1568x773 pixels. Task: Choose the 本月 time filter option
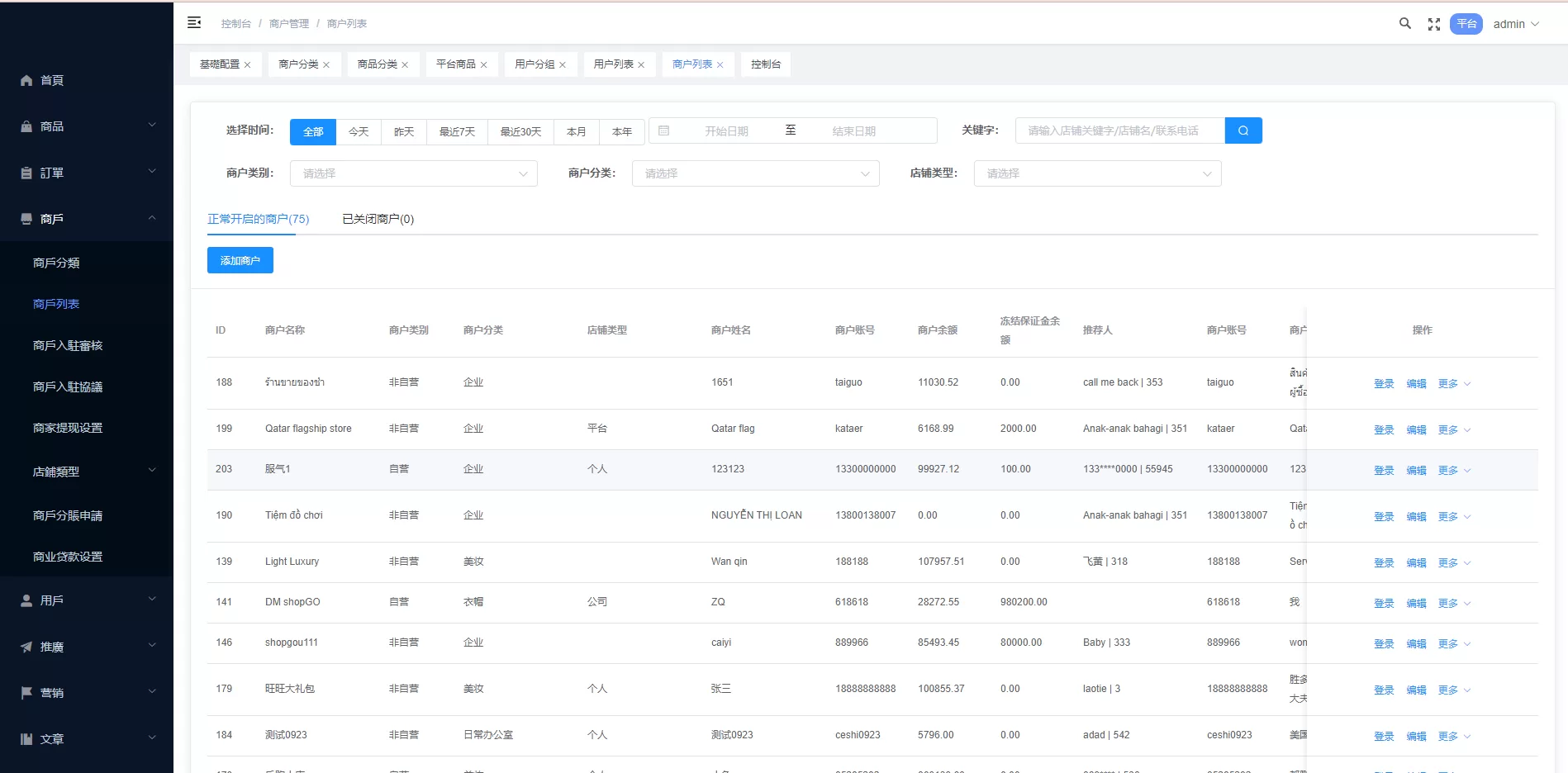pyautogui.click(x=576, y=132)
